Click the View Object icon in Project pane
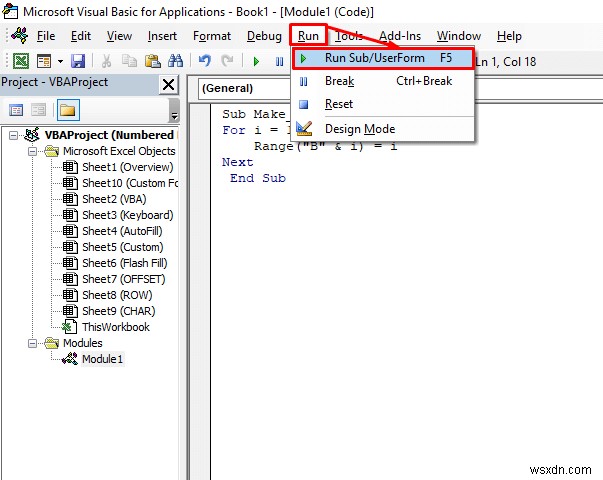Viewport: 603px width, 480px height. (38, 110)
